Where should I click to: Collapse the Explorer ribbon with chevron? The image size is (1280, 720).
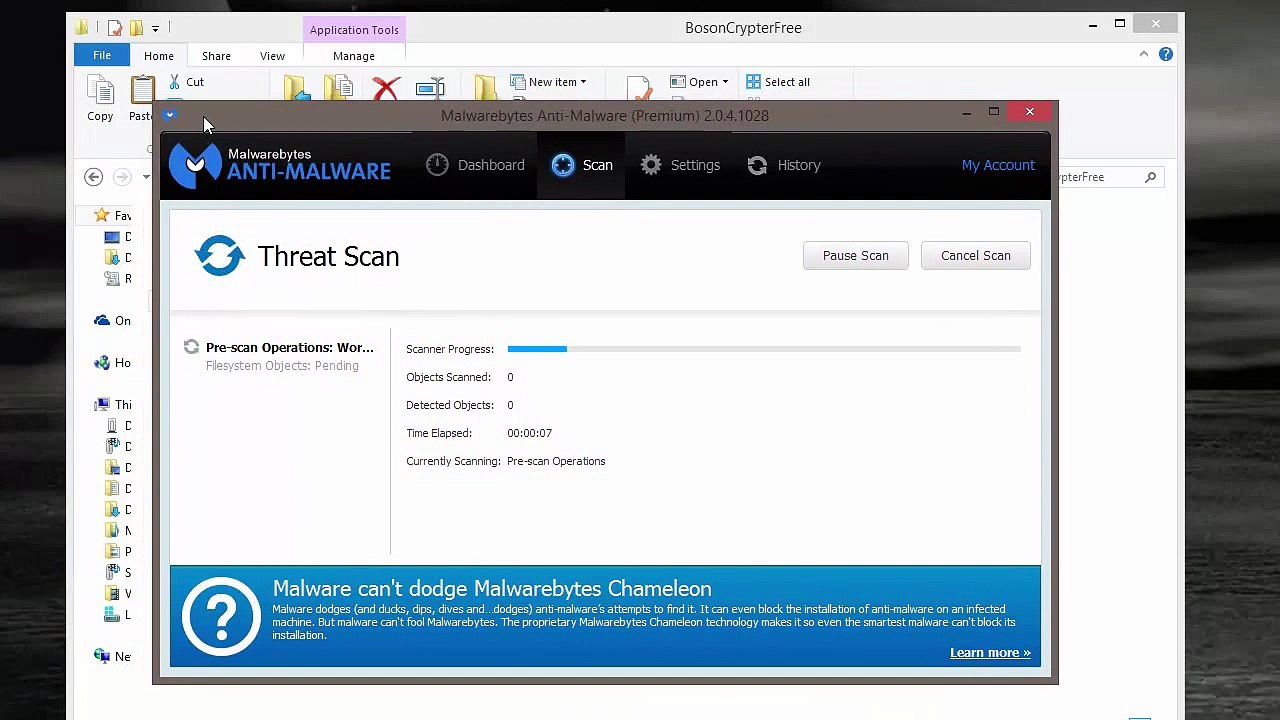pos(1144,54)
